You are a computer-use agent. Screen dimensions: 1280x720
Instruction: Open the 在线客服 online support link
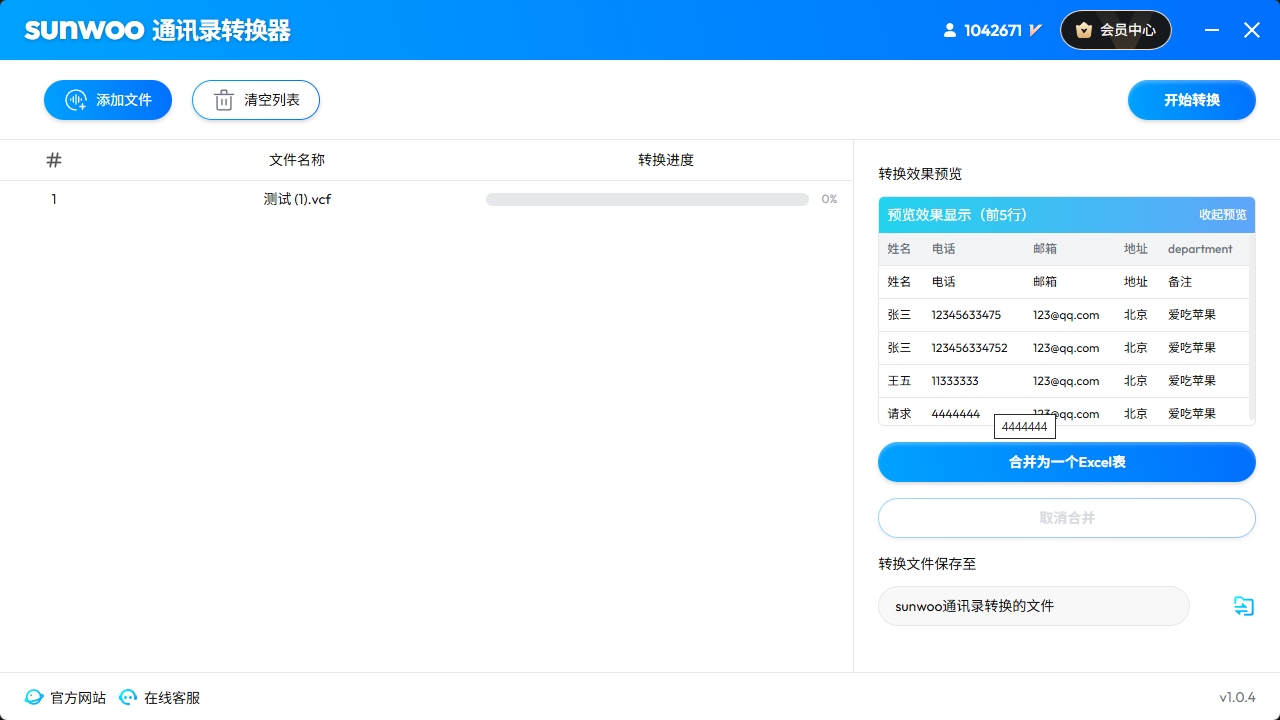170,697
